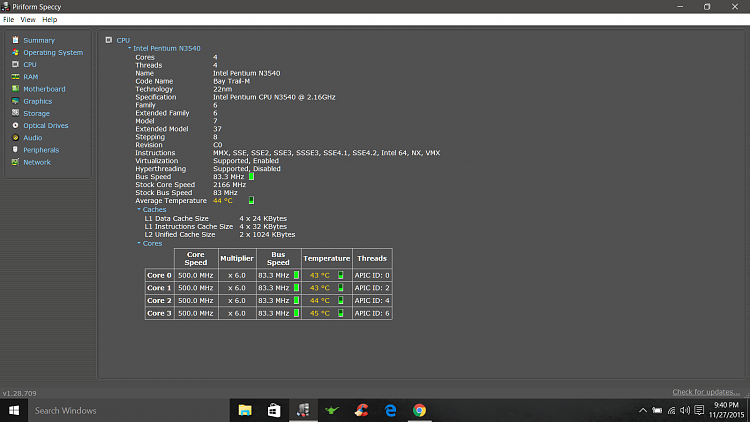Image resolution: width=750 pixels, height=422 pixels.
Task: Select the Motherboard sidebar icon
Action: [15, 89]
